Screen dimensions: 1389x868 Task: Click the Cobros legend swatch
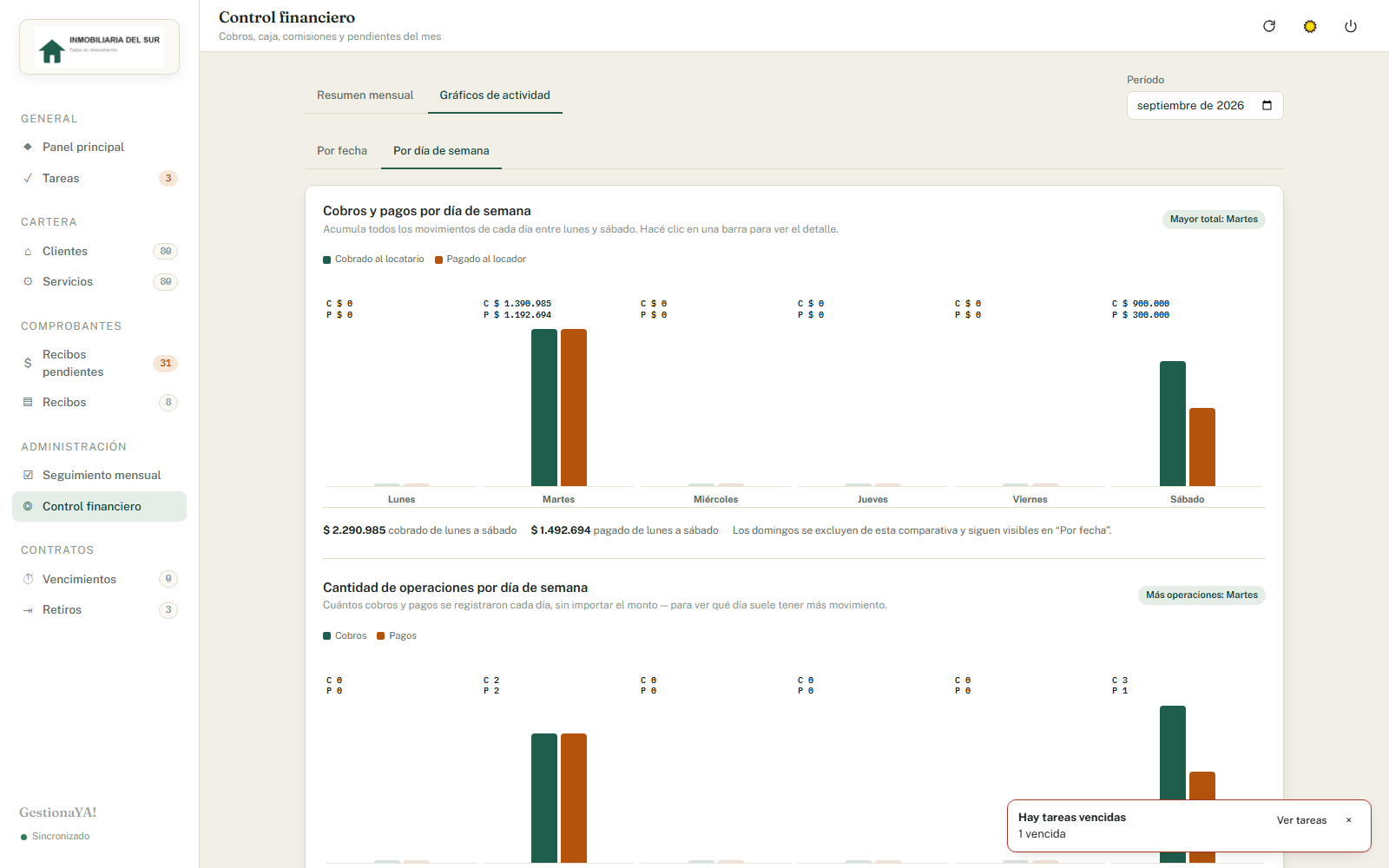327,636
